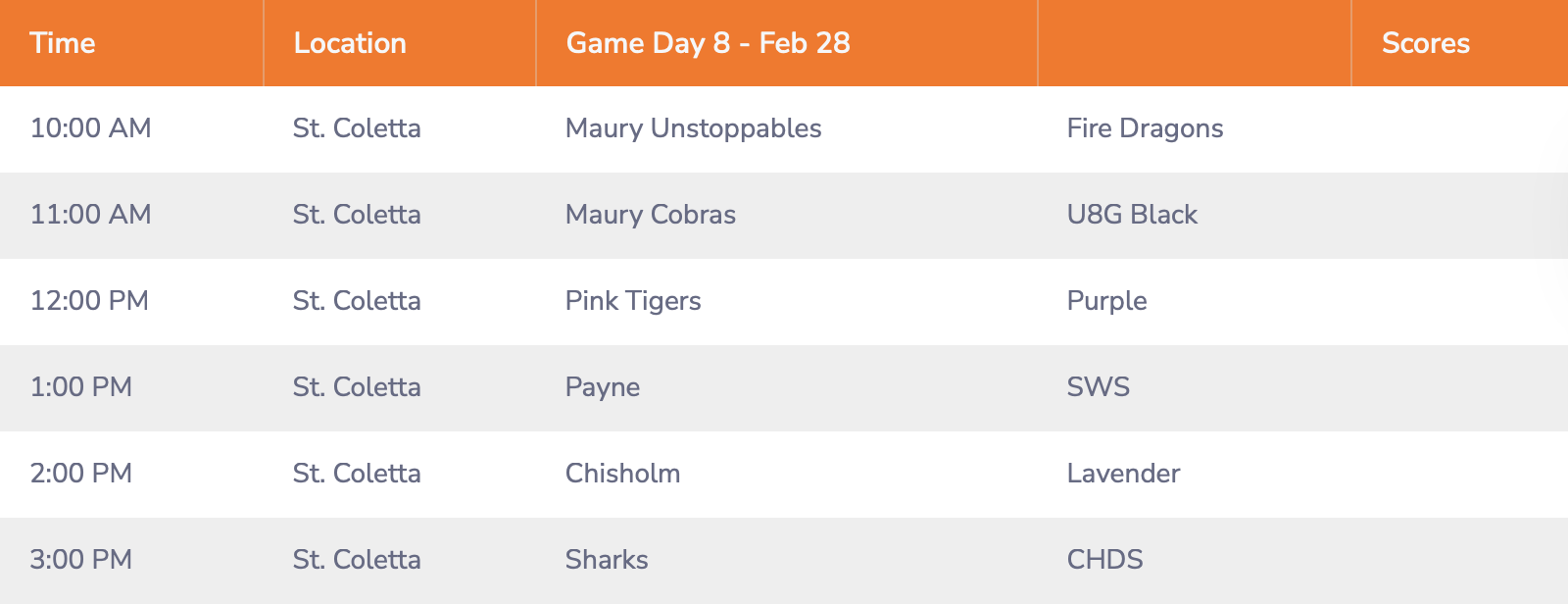This screenshot has height=604, width=1568.
Task: Choose the Pink Tigers team
Action: point(633,301)
